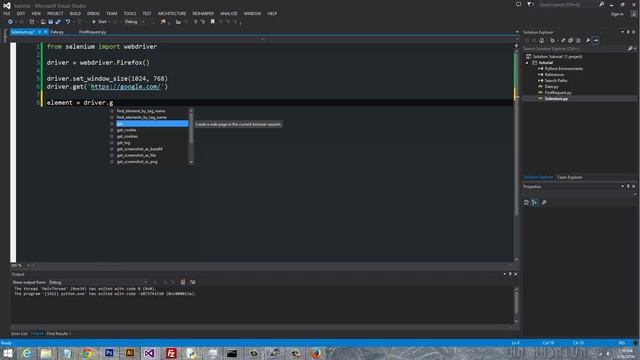Click the bookmark toolbar icon
The width and height of the screenshot is (640, 360).
pos(213,22)
